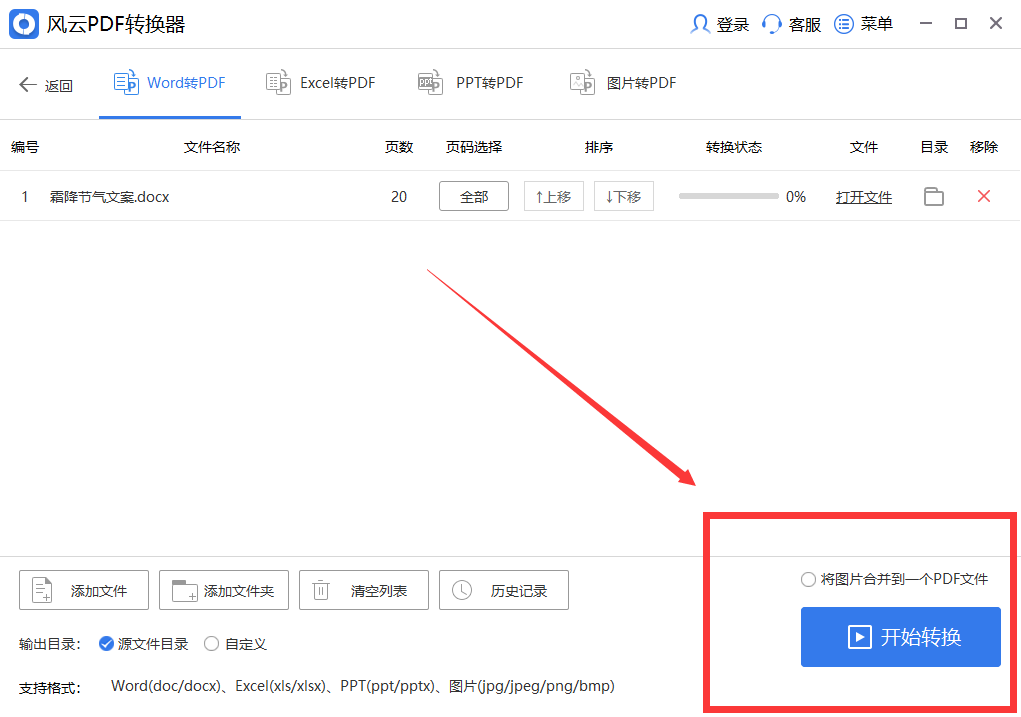The height and width of the screenshot is (717, 1021).
Task: Move the file up with ↑上移
Action: click(553, 196)
